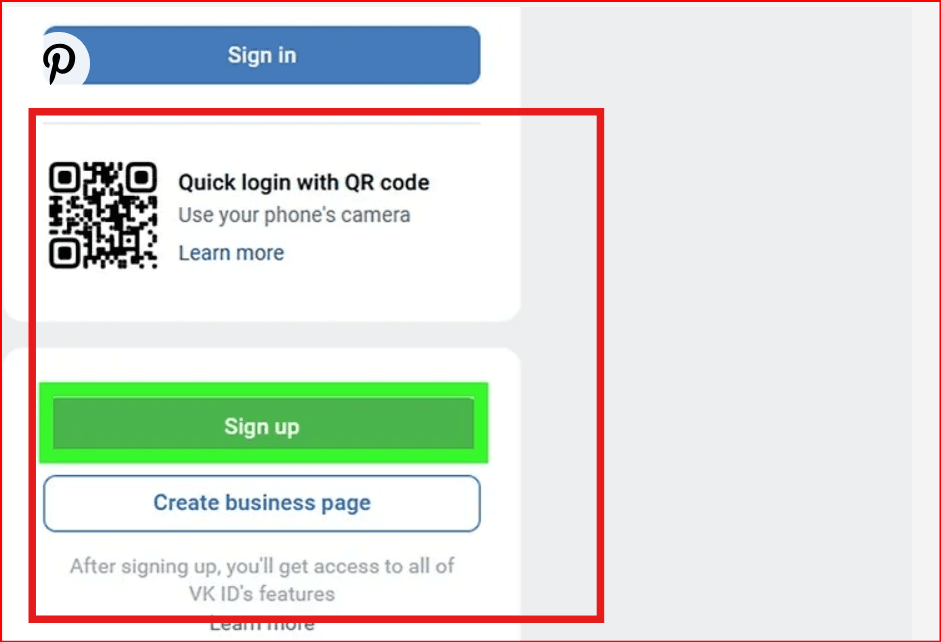Click the red annotation frame's right edge
This screenshot has width=941, height=642.
click(600, 365)
